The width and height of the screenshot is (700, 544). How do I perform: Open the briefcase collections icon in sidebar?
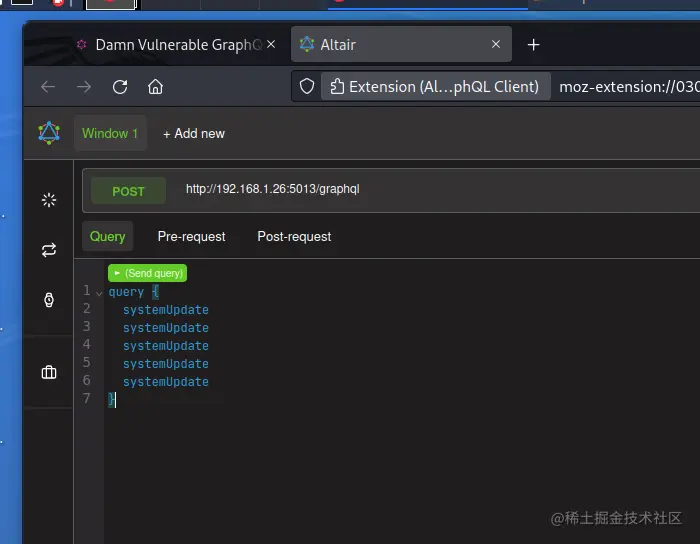point(49,372)
